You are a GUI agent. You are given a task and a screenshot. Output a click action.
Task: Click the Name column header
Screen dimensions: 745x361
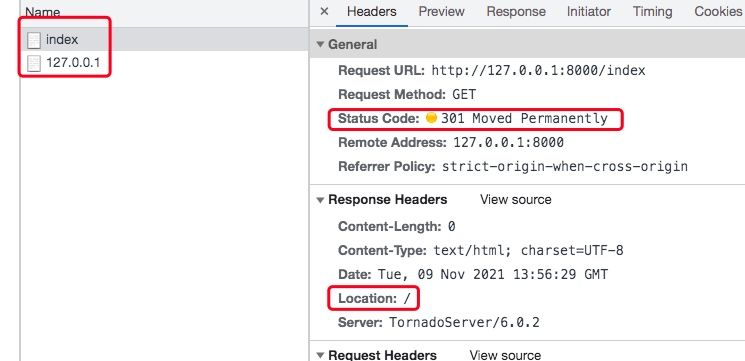[43, 12]
